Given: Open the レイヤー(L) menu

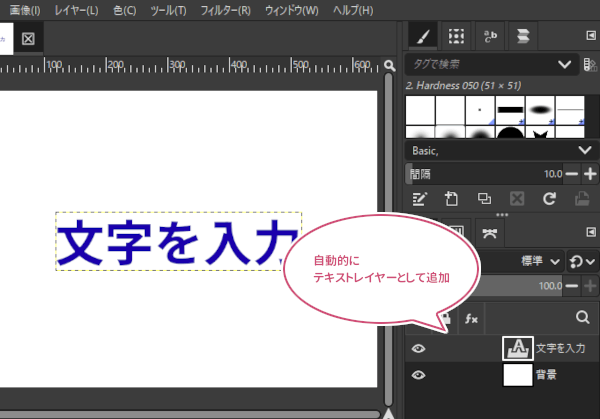Looking at the screenshot, I should [x=76, y=10].
